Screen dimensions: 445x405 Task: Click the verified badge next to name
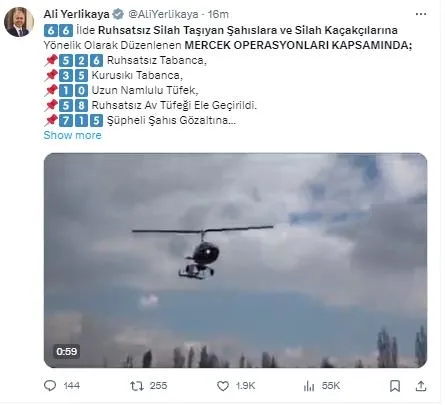pyautogui.click(x=118, y=14)
